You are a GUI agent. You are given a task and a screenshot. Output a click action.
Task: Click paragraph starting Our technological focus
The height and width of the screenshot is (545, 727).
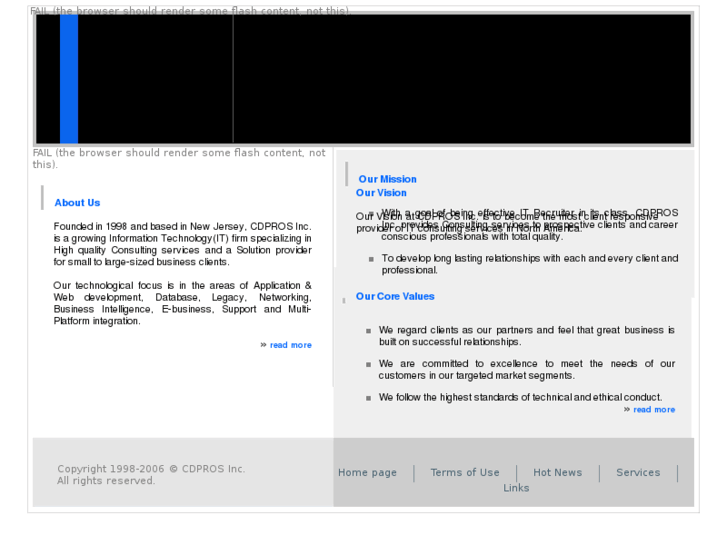coord(182,303)
